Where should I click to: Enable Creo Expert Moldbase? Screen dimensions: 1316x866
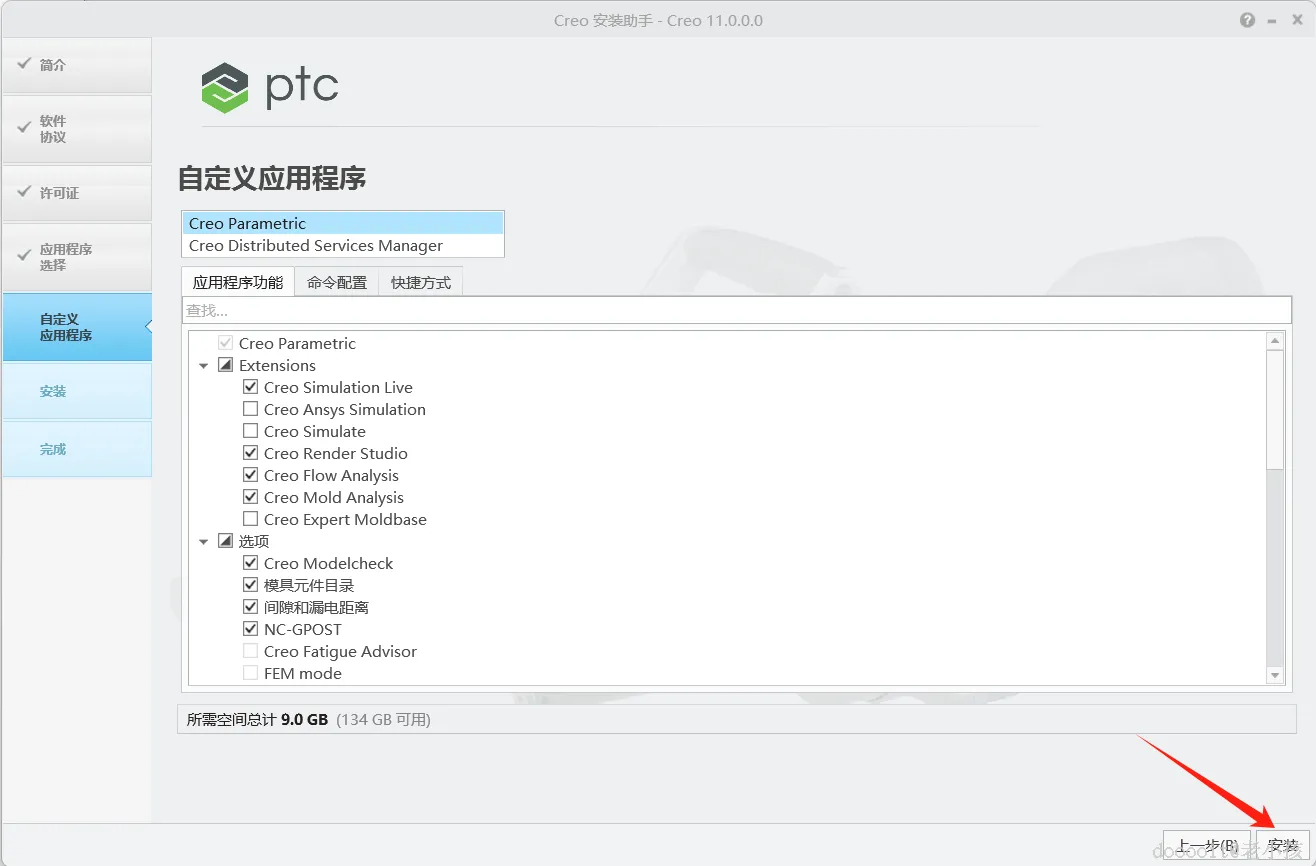[250, 519]
